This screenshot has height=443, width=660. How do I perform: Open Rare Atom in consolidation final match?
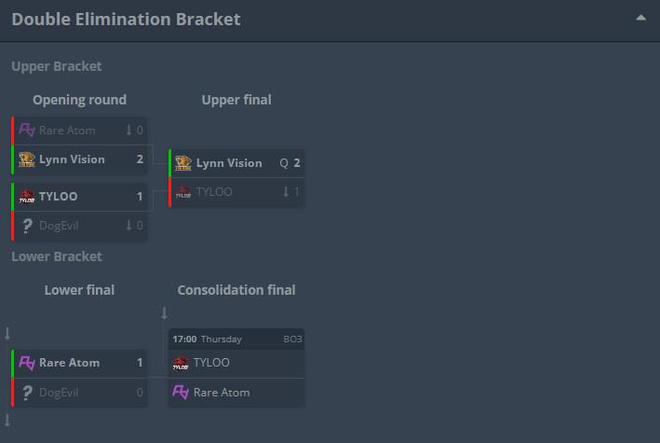pyautogui.click(x=236, y=392)
